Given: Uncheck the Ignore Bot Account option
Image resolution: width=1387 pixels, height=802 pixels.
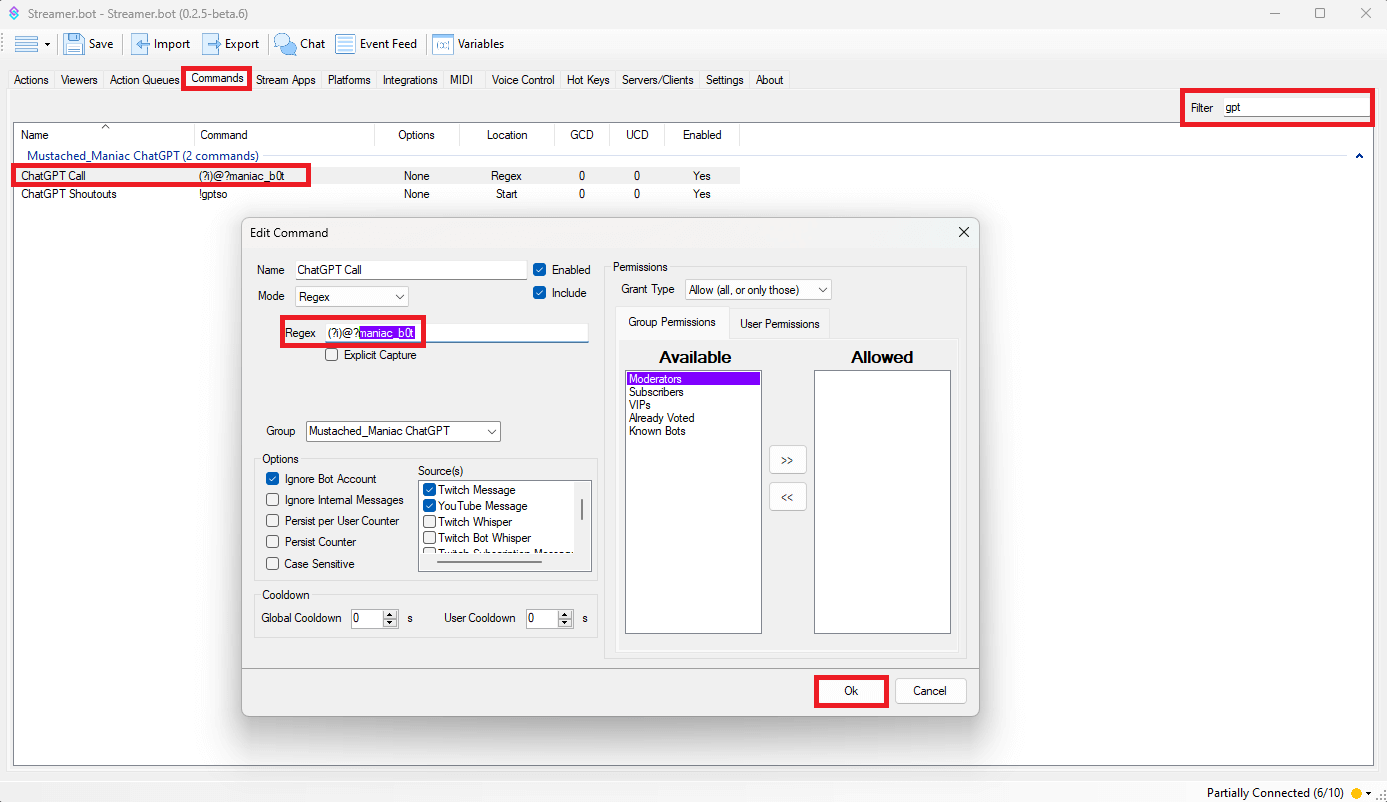Looking at the screenshot, I should coord(273,479).
